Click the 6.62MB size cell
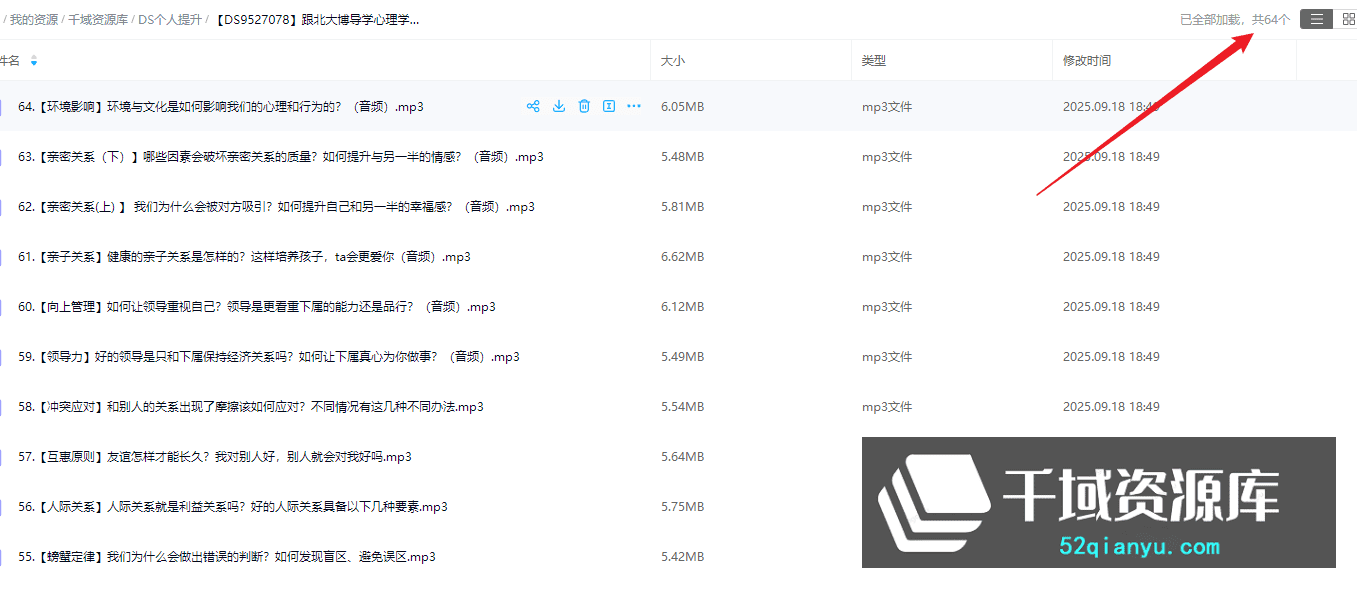The height and width of the screenshot is (599, 1357). pyautogui.click(x=683, y=257)
